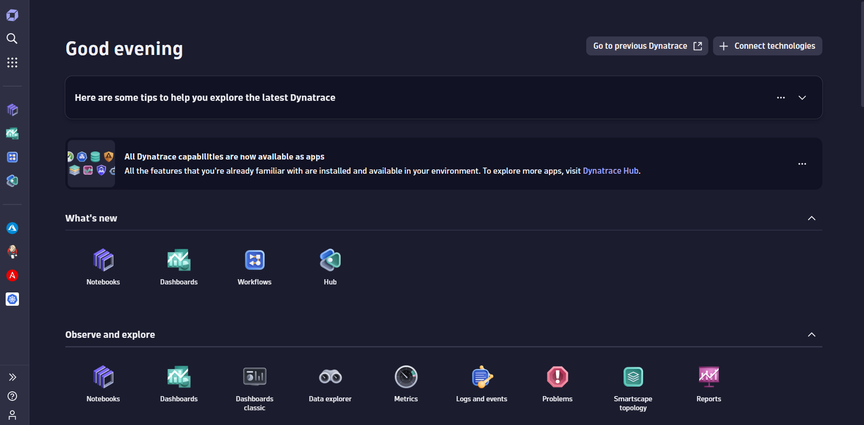Viewport: 864px width, 425px height.
Task: Open the Jenkins app icon in sidebar
Action: (x=12, y=252)
